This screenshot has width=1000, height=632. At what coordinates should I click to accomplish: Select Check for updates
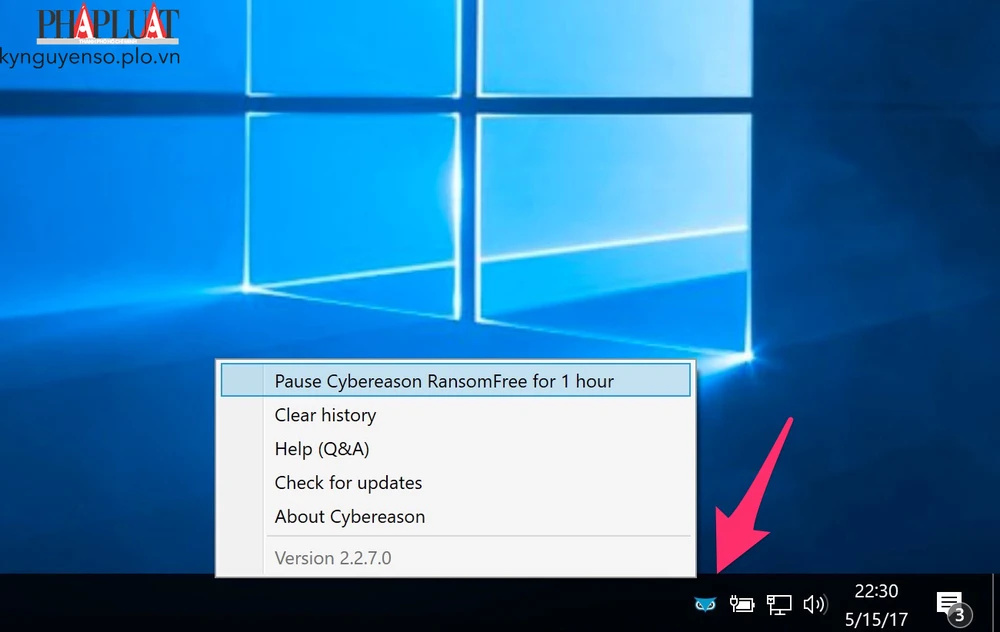tap(455, 483)
